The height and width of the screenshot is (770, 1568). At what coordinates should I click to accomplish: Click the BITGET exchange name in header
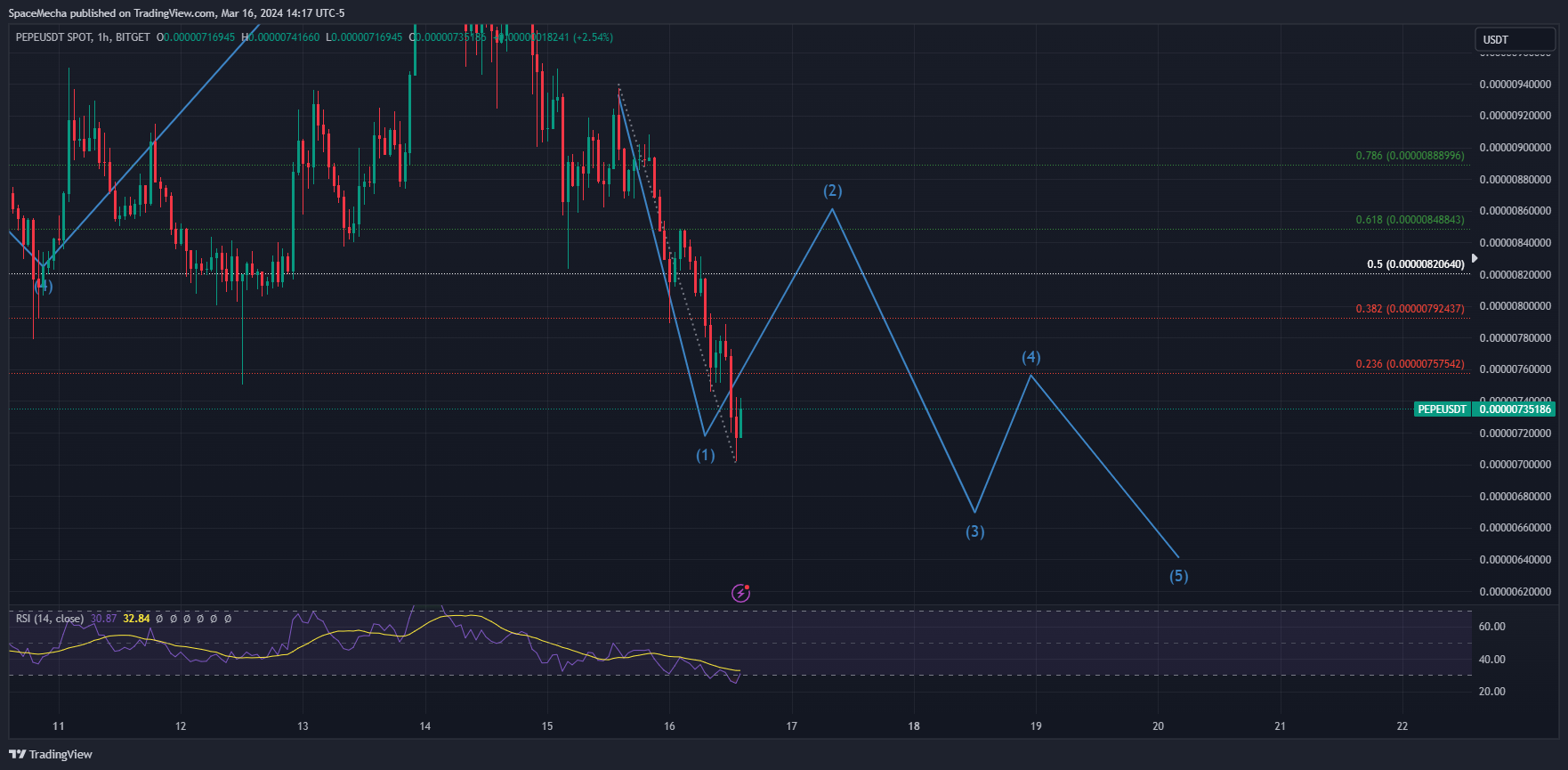click(x=133, y=37)
